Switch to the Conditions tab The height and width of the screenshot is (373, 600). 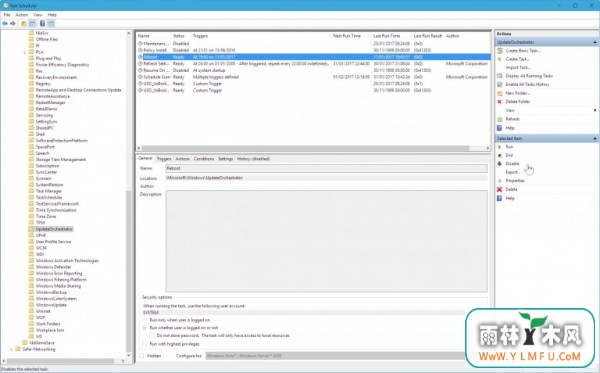click(204, 159)
